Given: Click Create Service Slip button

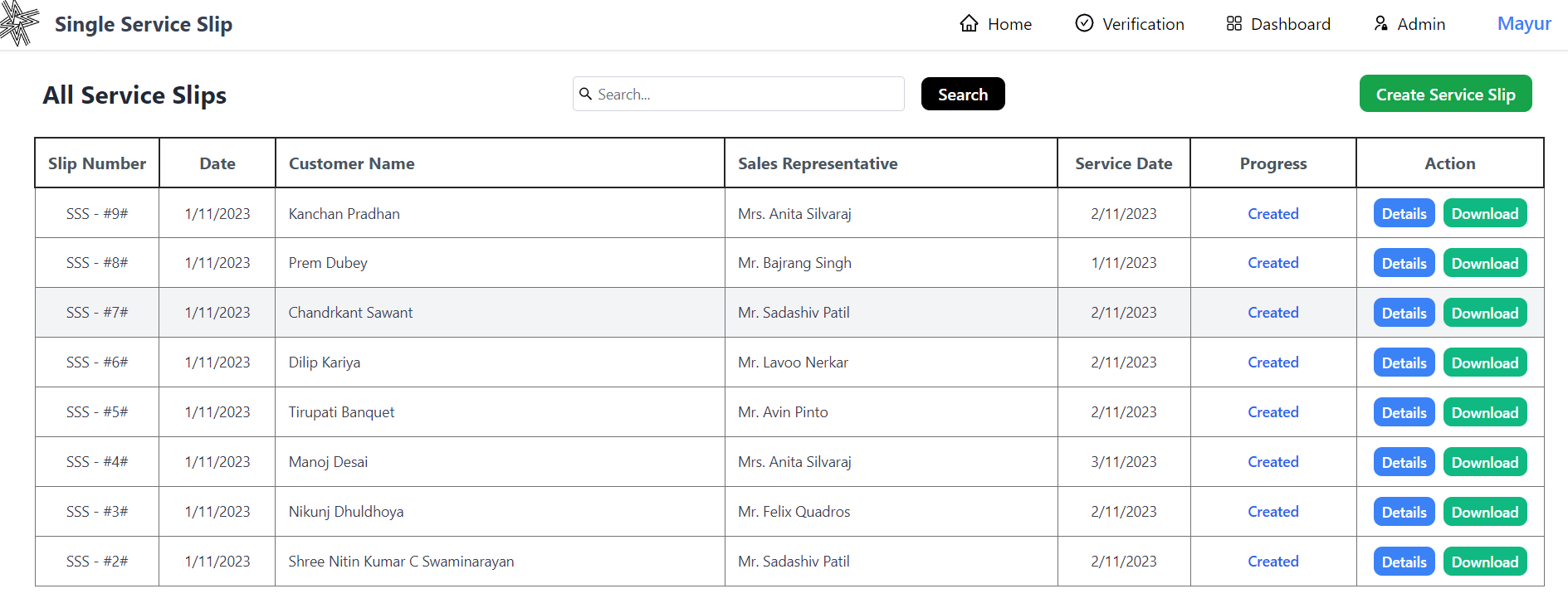Looking at the screenshot, I should click(x=1445, y=94).
